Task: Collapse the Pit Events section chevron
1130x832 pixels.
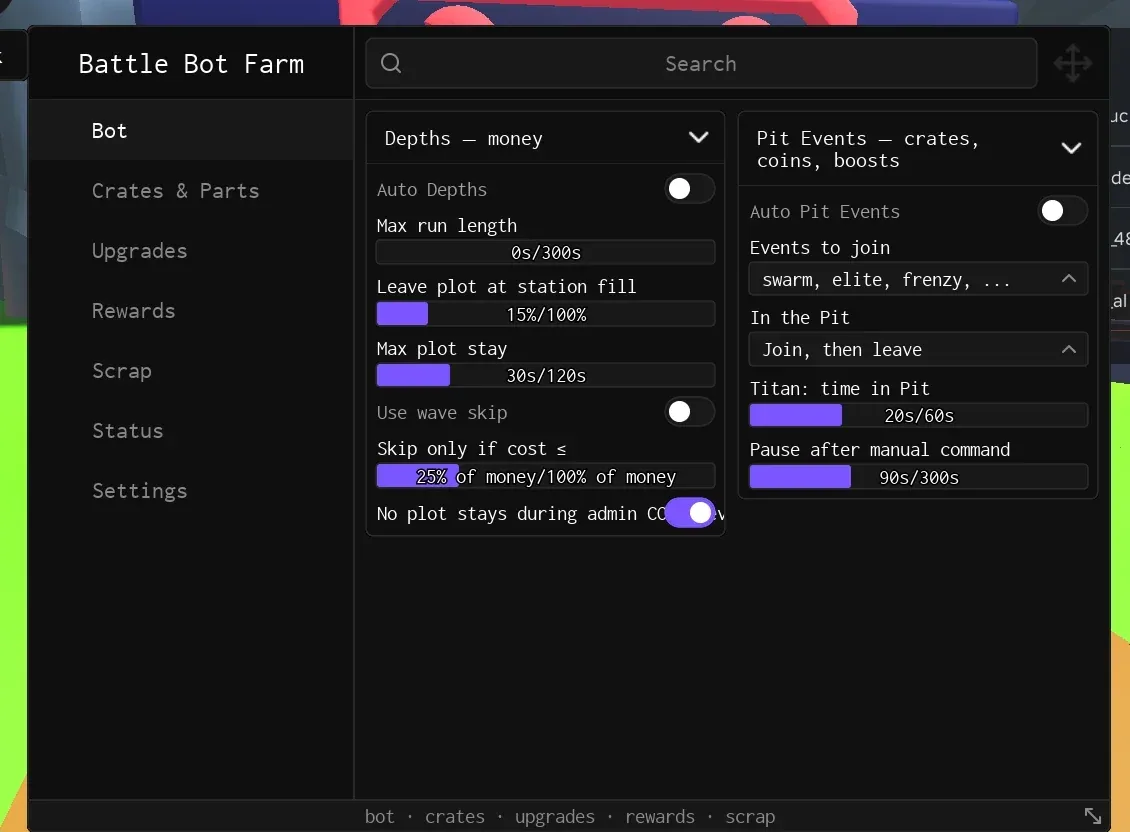Action: (1071, 149)
